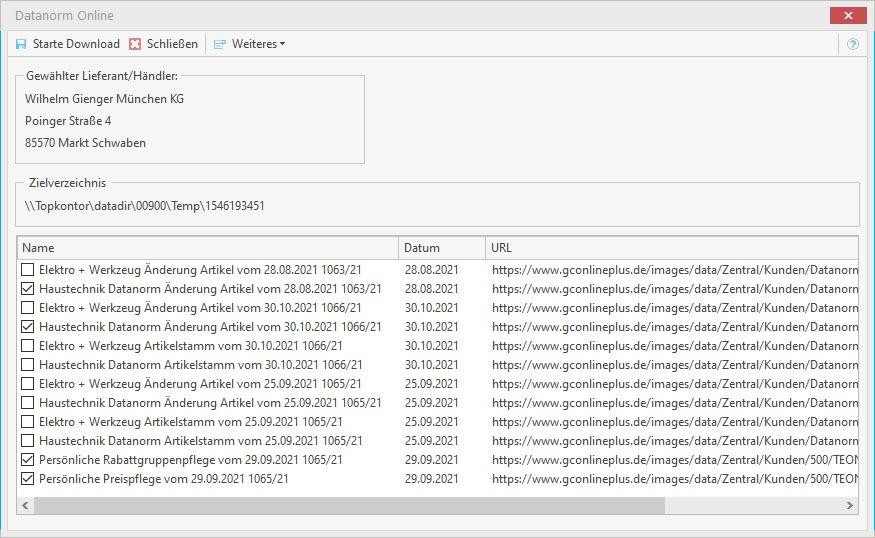Uncheck Persönliche Rabattgruppenpflege vom 29.09.2021
The image size is (875, 538).
coord(27,459)
